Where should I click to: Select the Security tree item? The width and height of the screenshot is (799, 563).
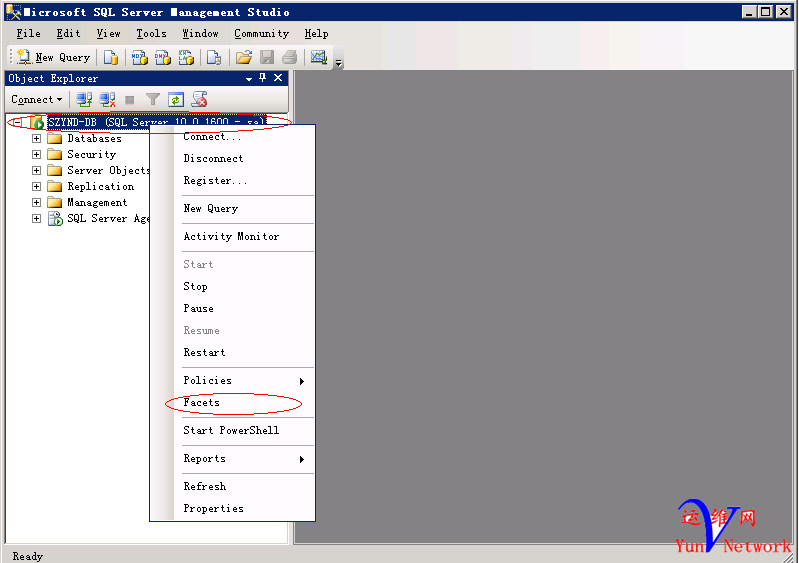click(x=92, y=154)
